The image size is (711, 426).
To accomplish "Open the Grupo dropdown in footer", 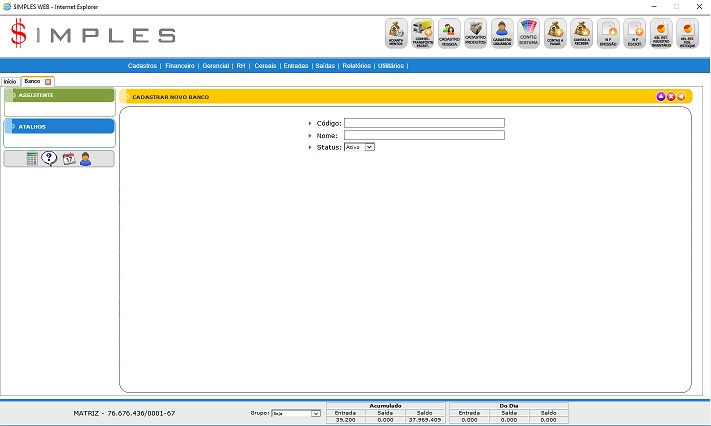I will (296, 412).
